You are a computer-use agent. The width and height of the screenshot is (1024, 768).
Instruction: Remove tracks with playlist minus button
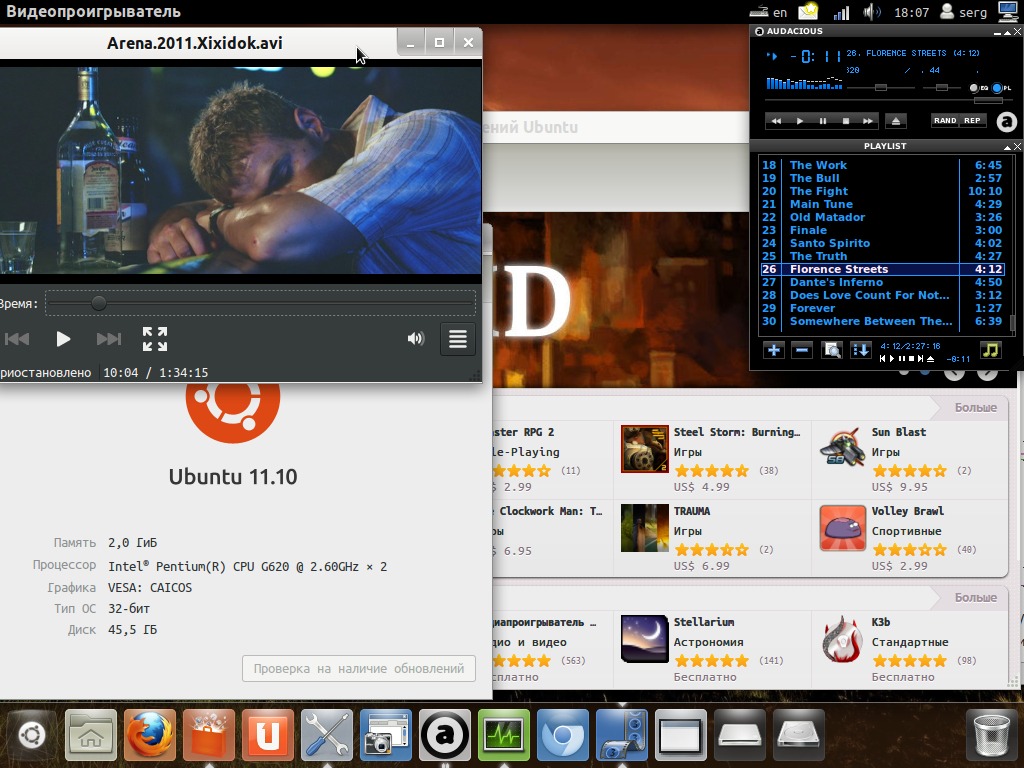802,351
